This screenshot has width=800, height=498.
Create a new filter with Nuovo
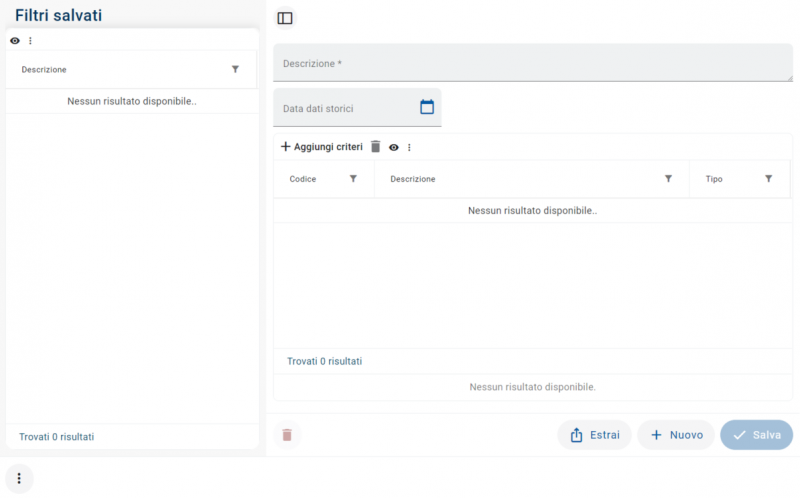click(676, 435)
